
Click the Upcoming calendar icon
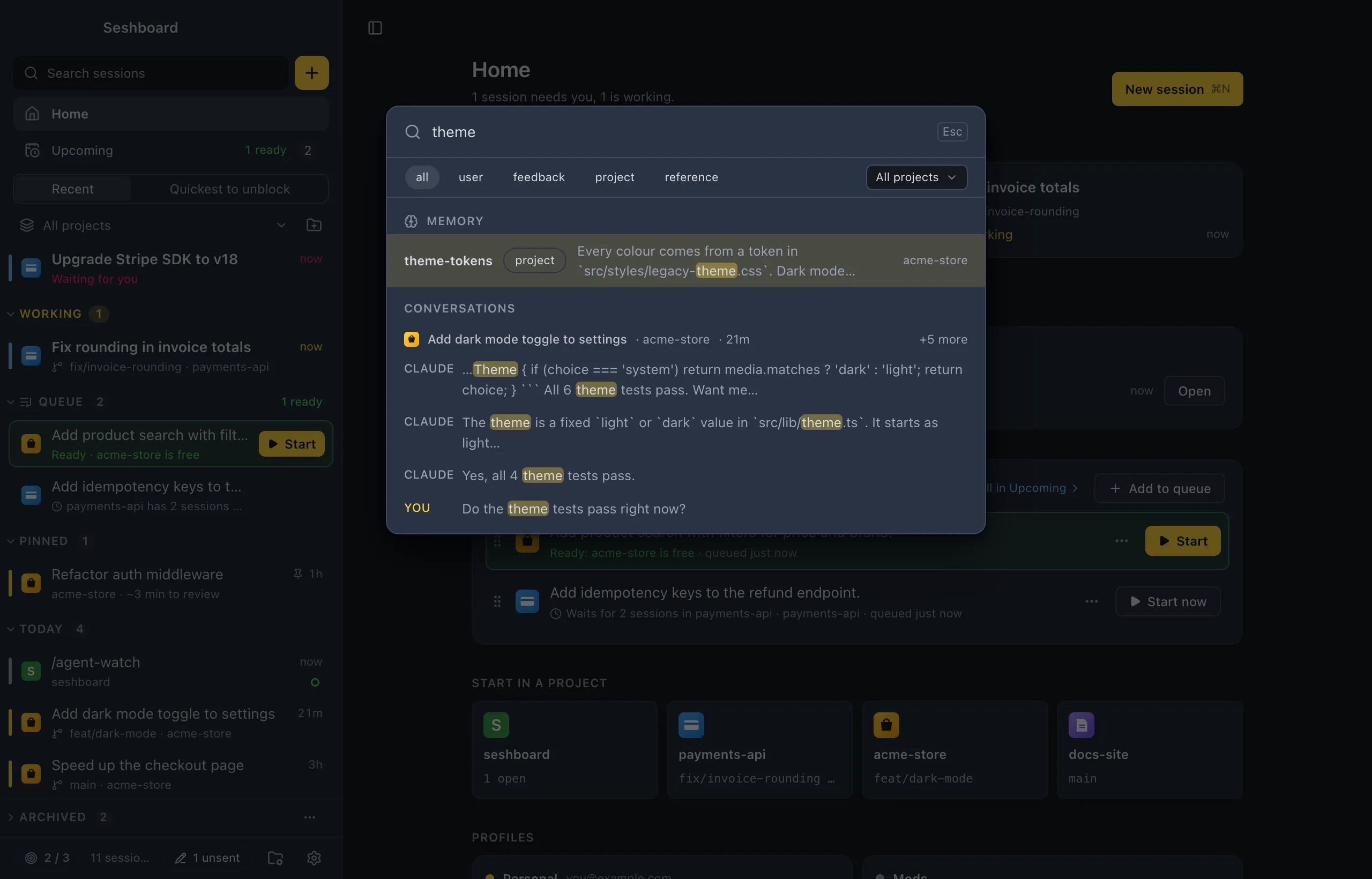33,150
